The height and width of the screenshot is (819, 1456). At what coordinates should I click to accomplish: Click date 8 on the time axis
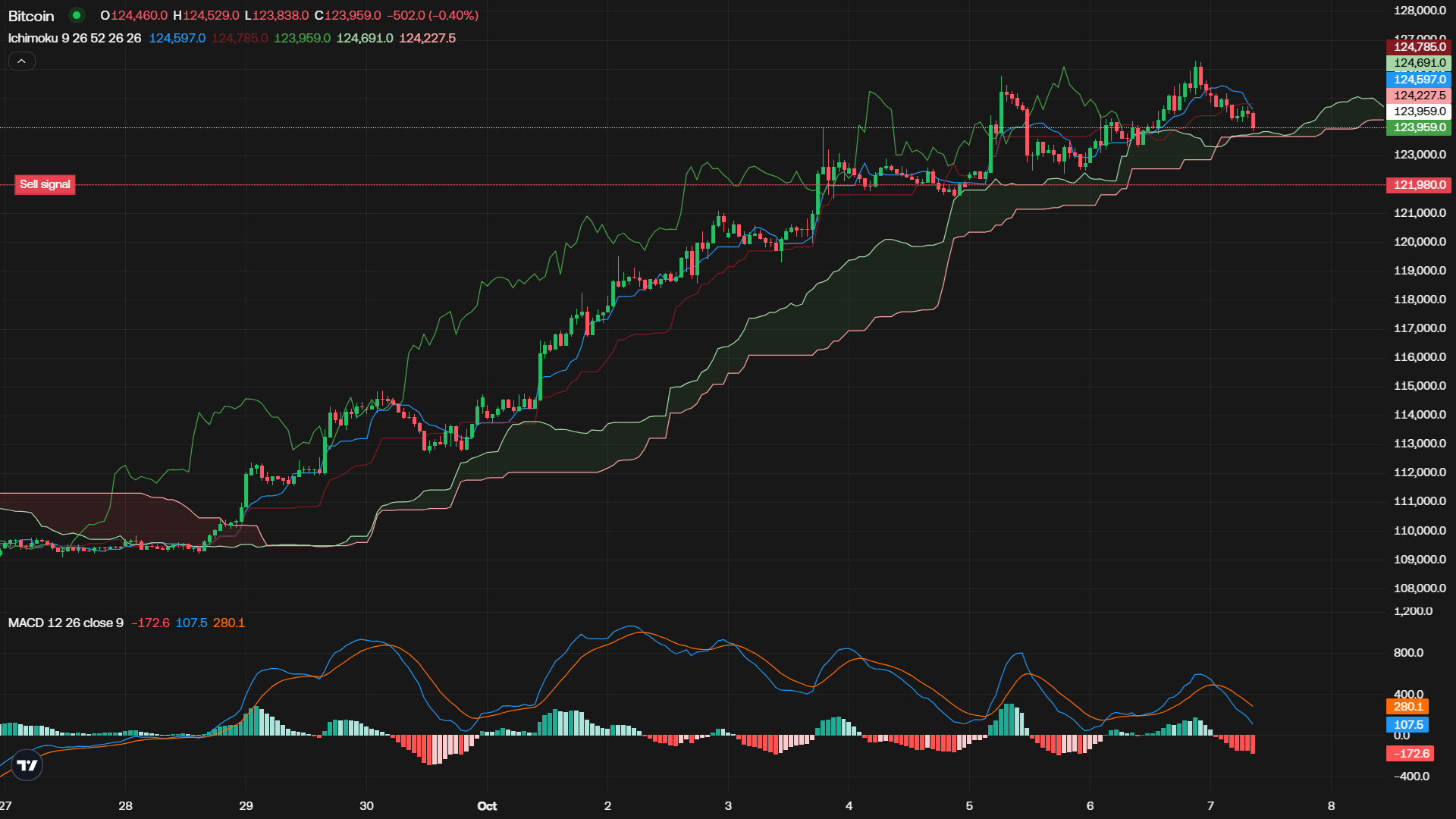coord(1331,806)
